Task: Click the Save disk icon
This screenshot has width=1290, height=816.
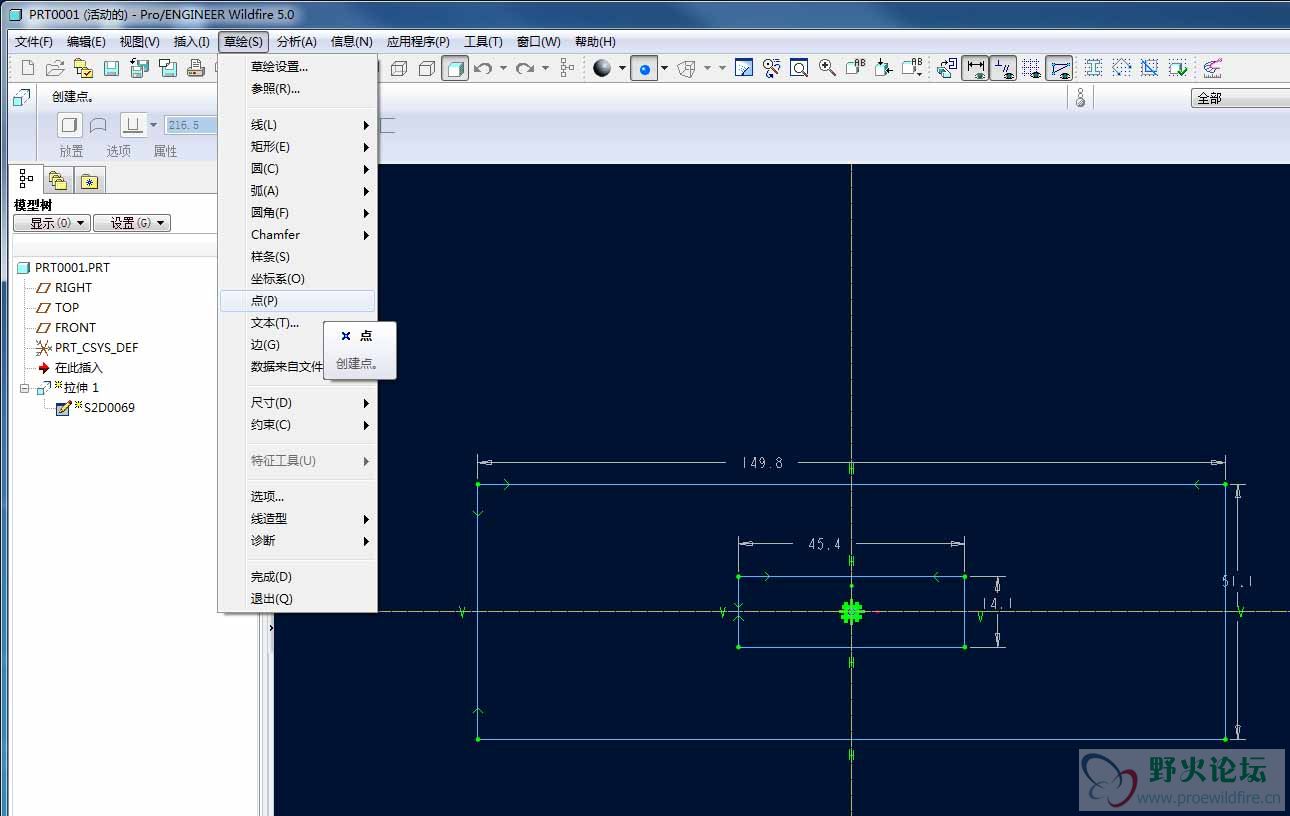Action: coord(112,68)
